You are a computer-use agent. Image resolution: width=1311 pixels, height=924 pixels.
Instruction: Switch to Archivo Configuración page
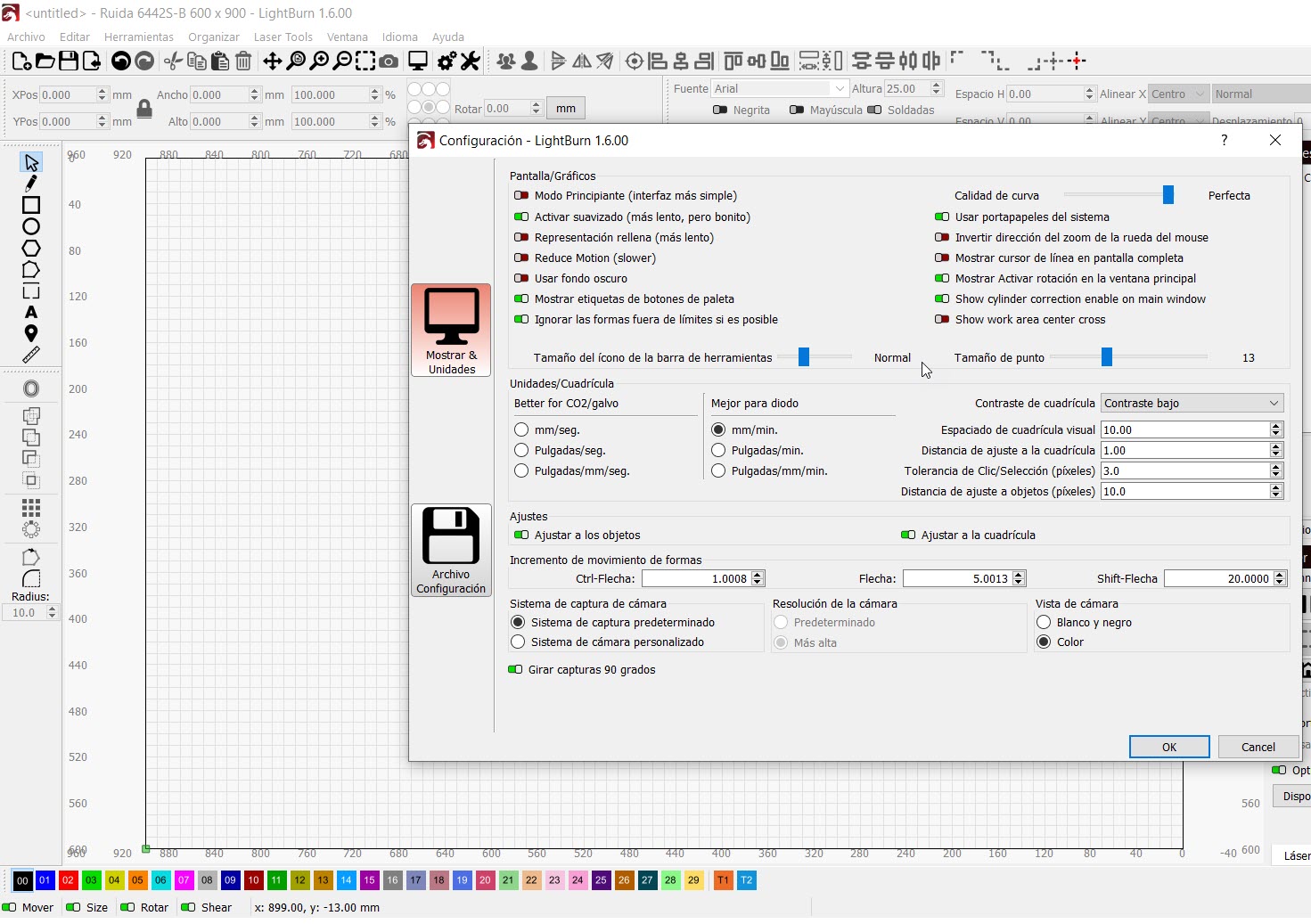(x=451, y=550)
